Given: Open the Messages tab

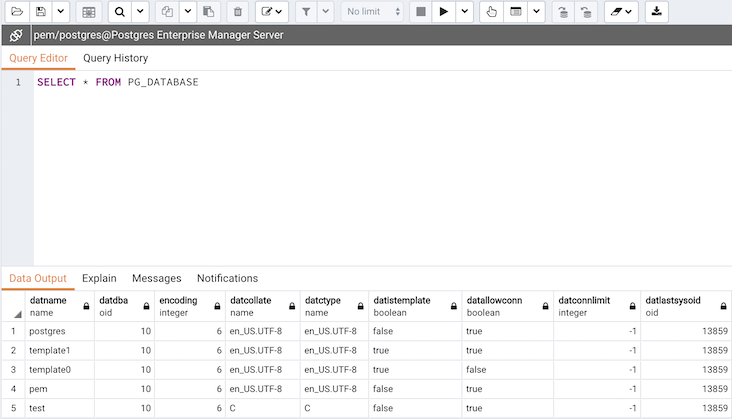Looking at the screenshot, I should click(156, 279).
